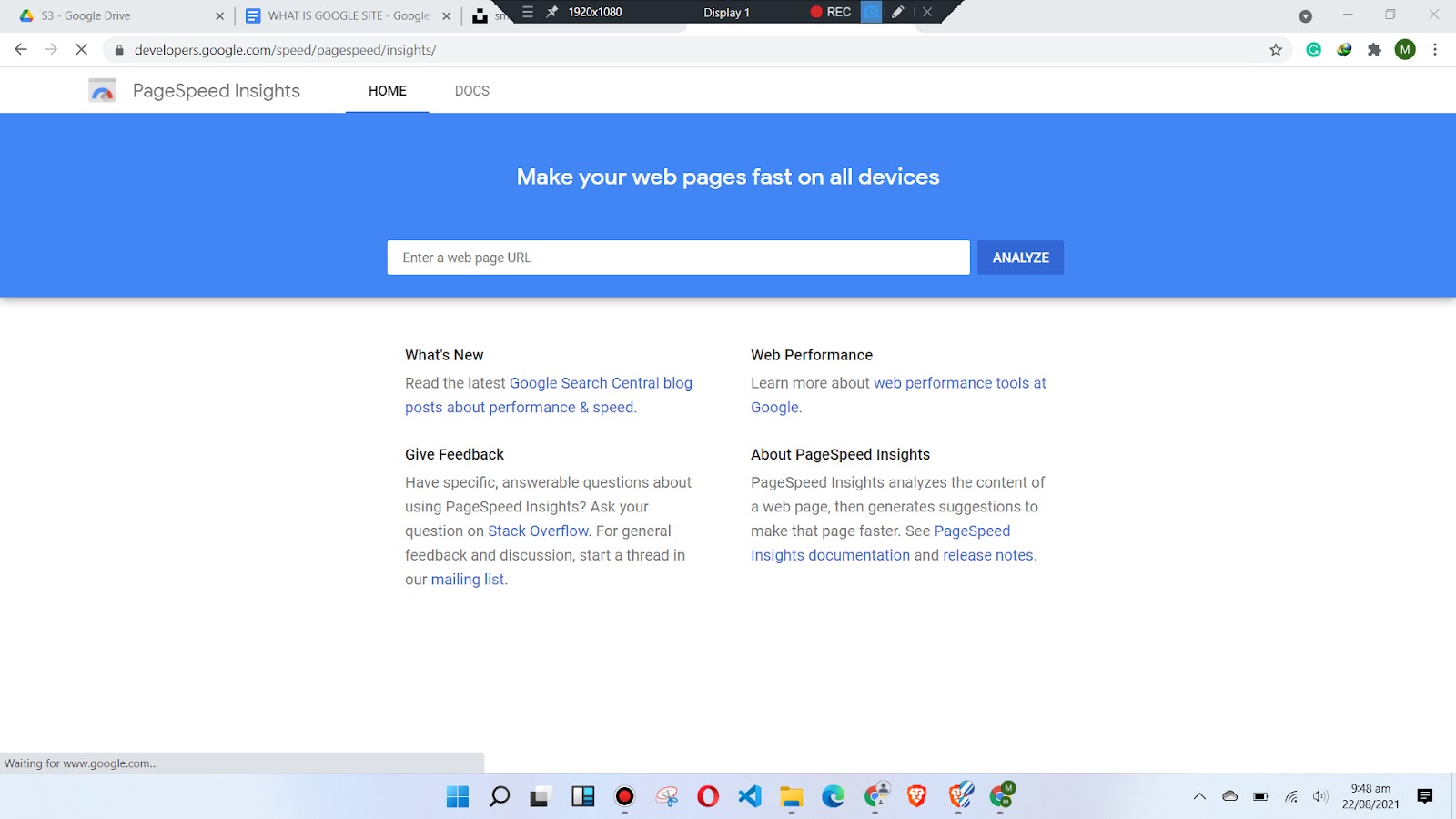Screen dimensions: 1456x819
Task: Follow the Stack Overflow link
Action: 538,531
